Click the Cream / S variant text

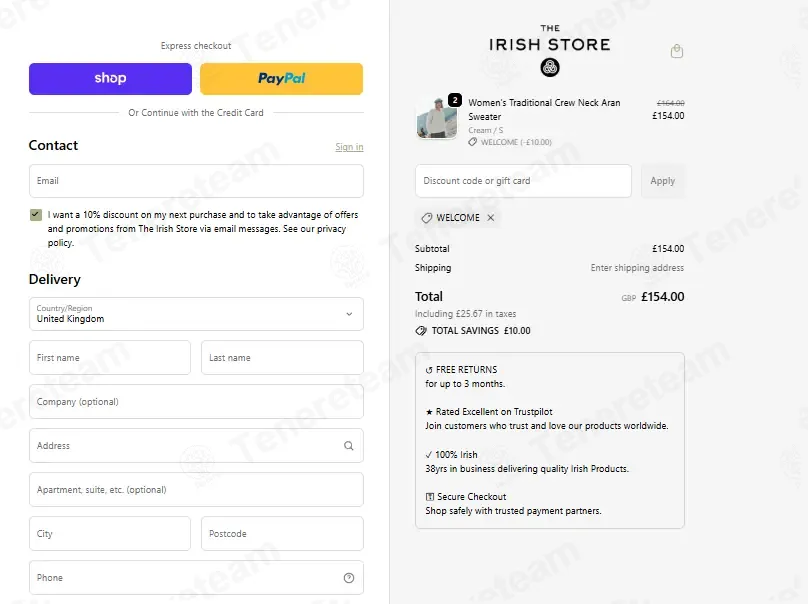tap(485, 130)
